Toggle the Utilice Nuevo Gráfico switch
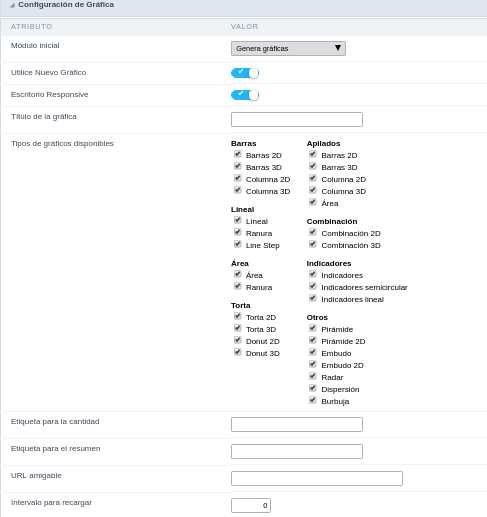487x517 pixels. (245, 73)
